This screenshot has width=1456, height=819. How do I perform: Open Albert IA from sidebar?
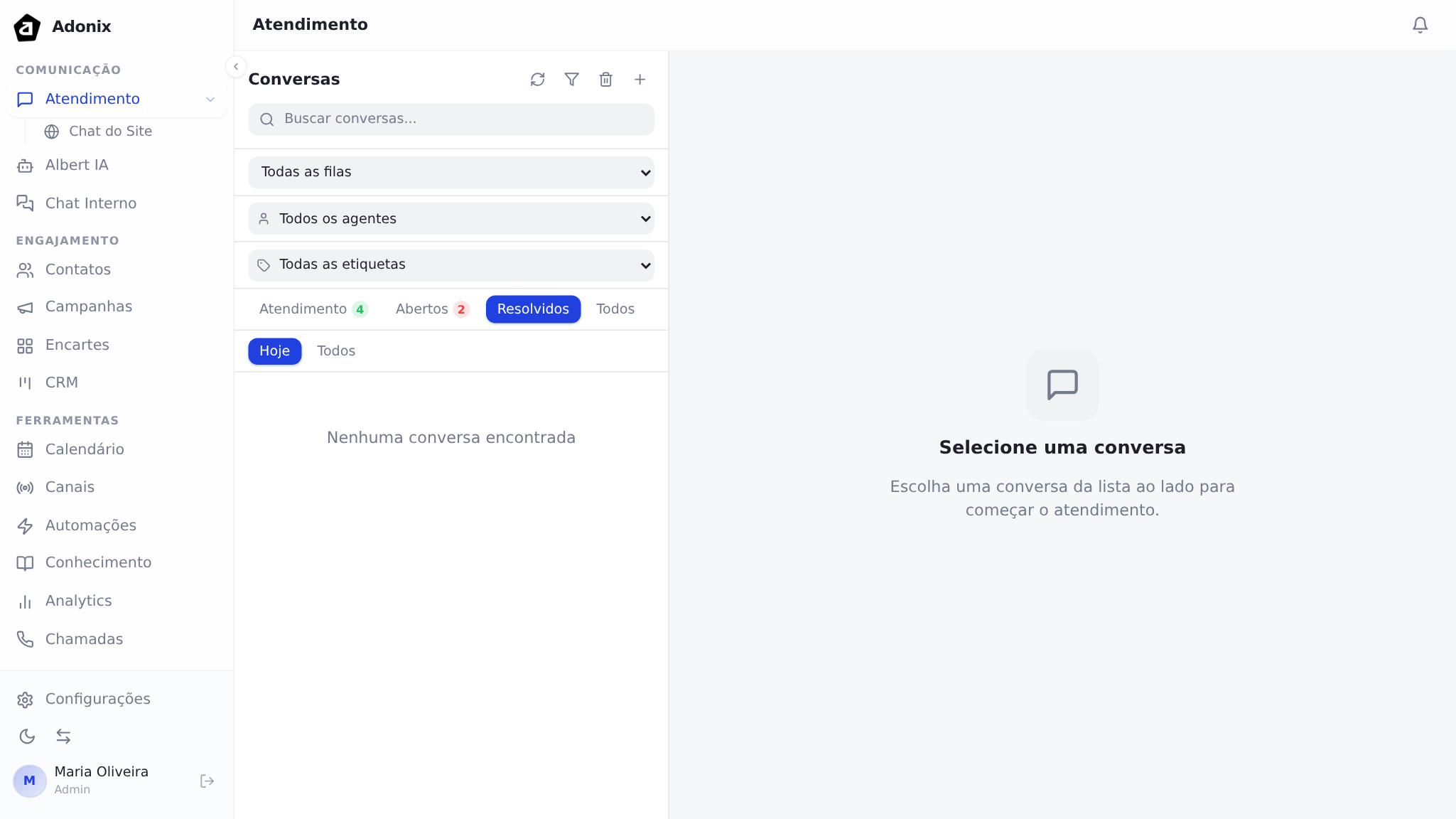[x=77, y=166]
